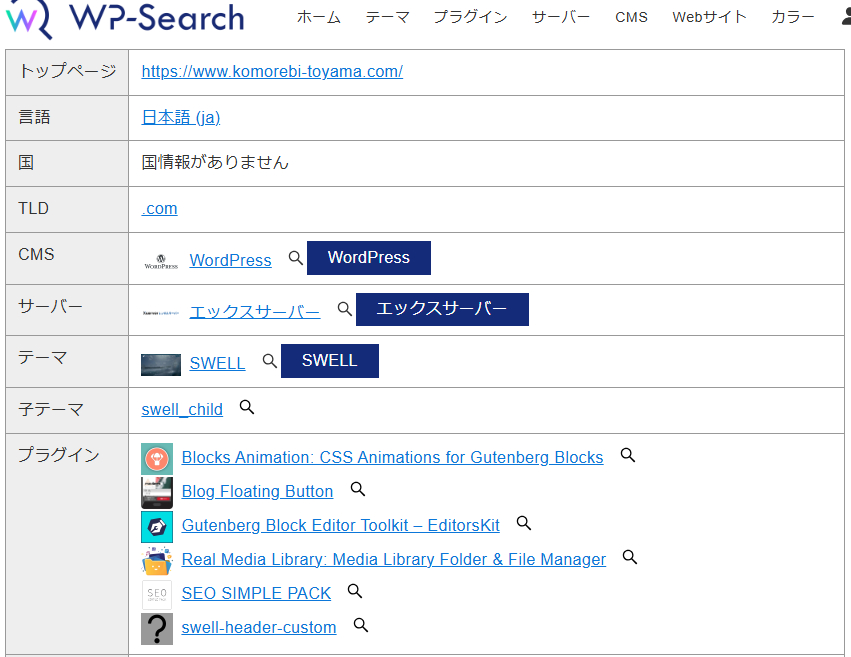Viewport: 851px width, 657px height.
Task: Click the blue WordPress button
Action: (369, 258)
